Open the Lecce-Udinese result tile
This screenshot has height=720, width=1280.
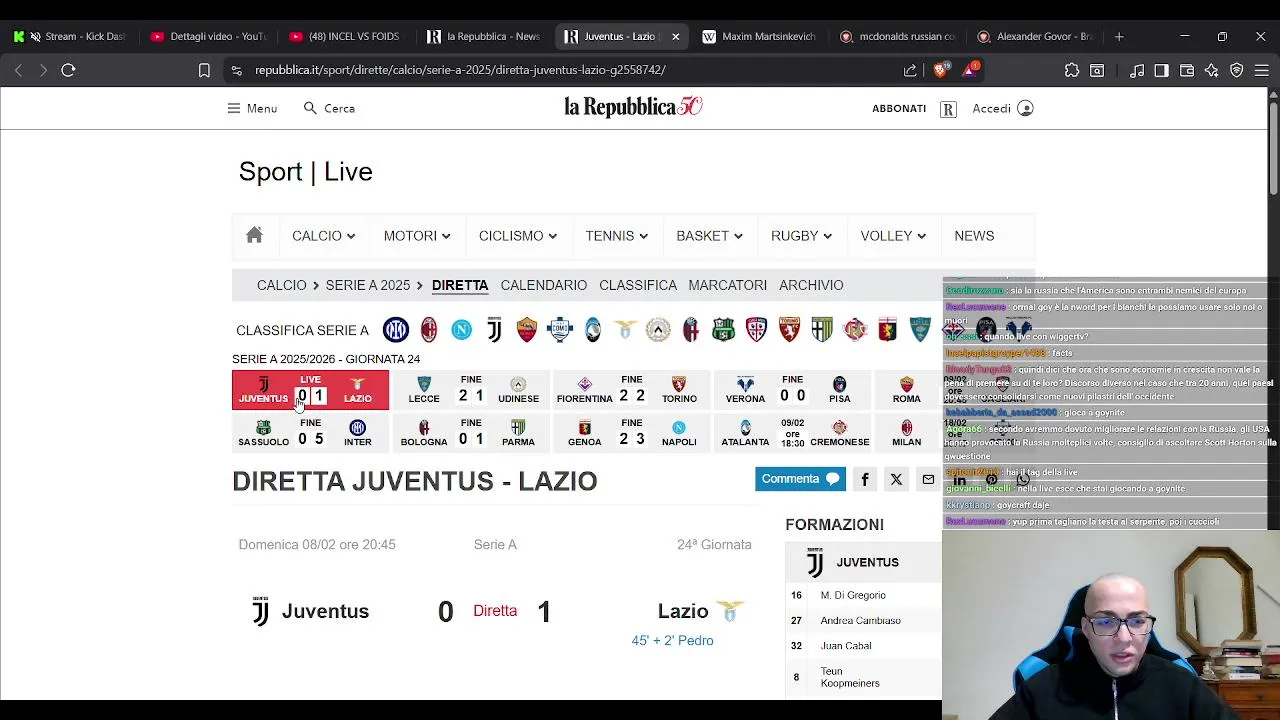(x=471, y=390)
